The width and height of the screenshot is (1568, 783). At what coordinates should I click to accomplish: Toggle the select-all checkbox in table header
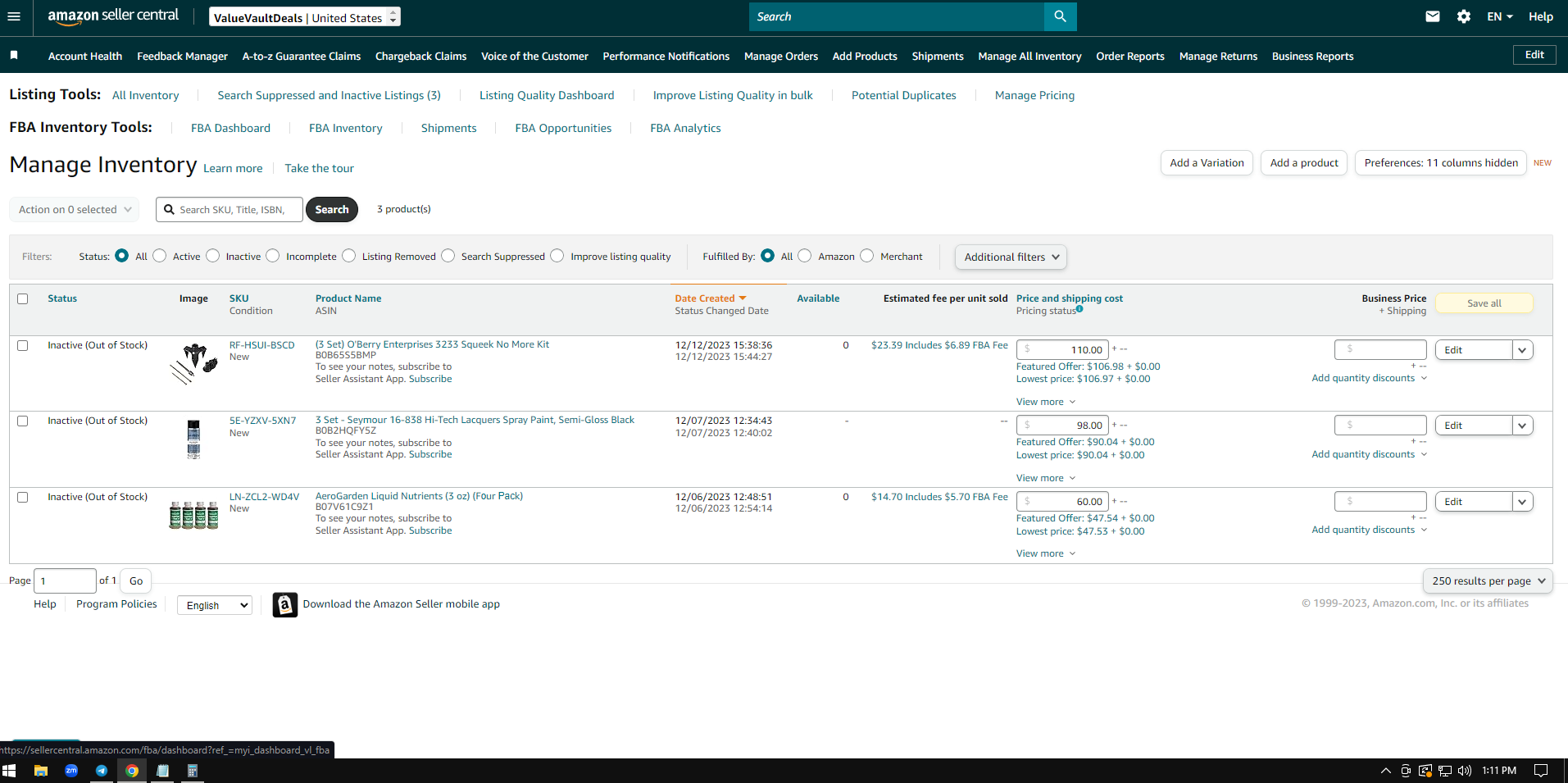pyautogui.click(x=23, y=298)
